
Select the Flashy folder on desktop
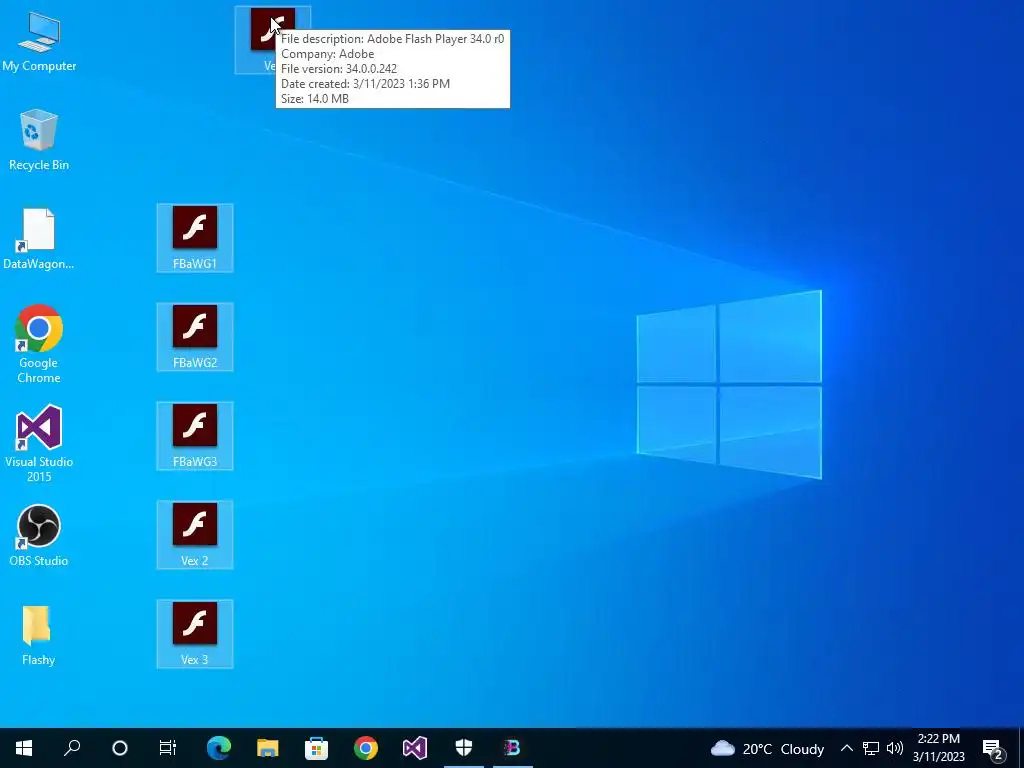point(38,635)
